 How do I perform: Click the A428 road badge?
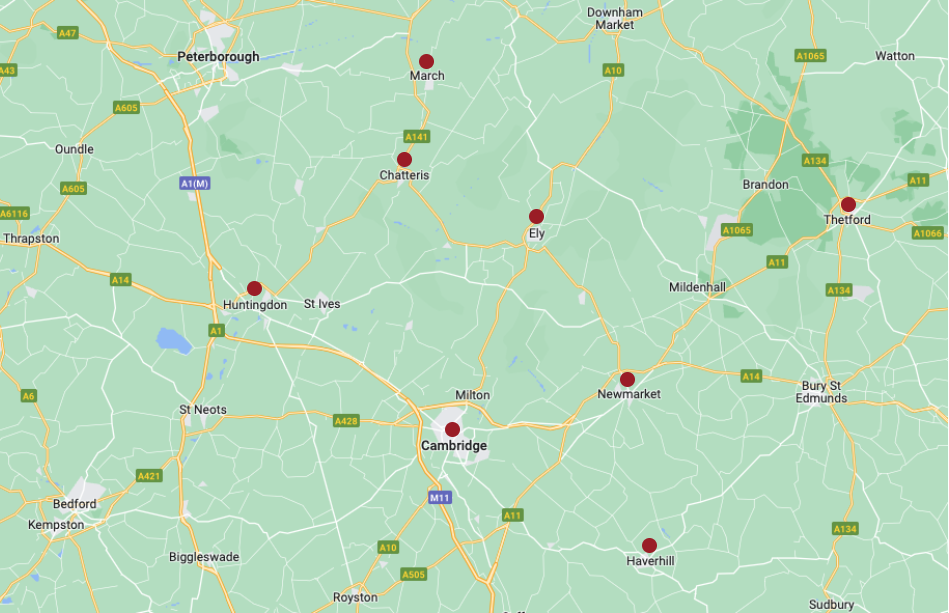pyautogui.click(x=346, y=421)
